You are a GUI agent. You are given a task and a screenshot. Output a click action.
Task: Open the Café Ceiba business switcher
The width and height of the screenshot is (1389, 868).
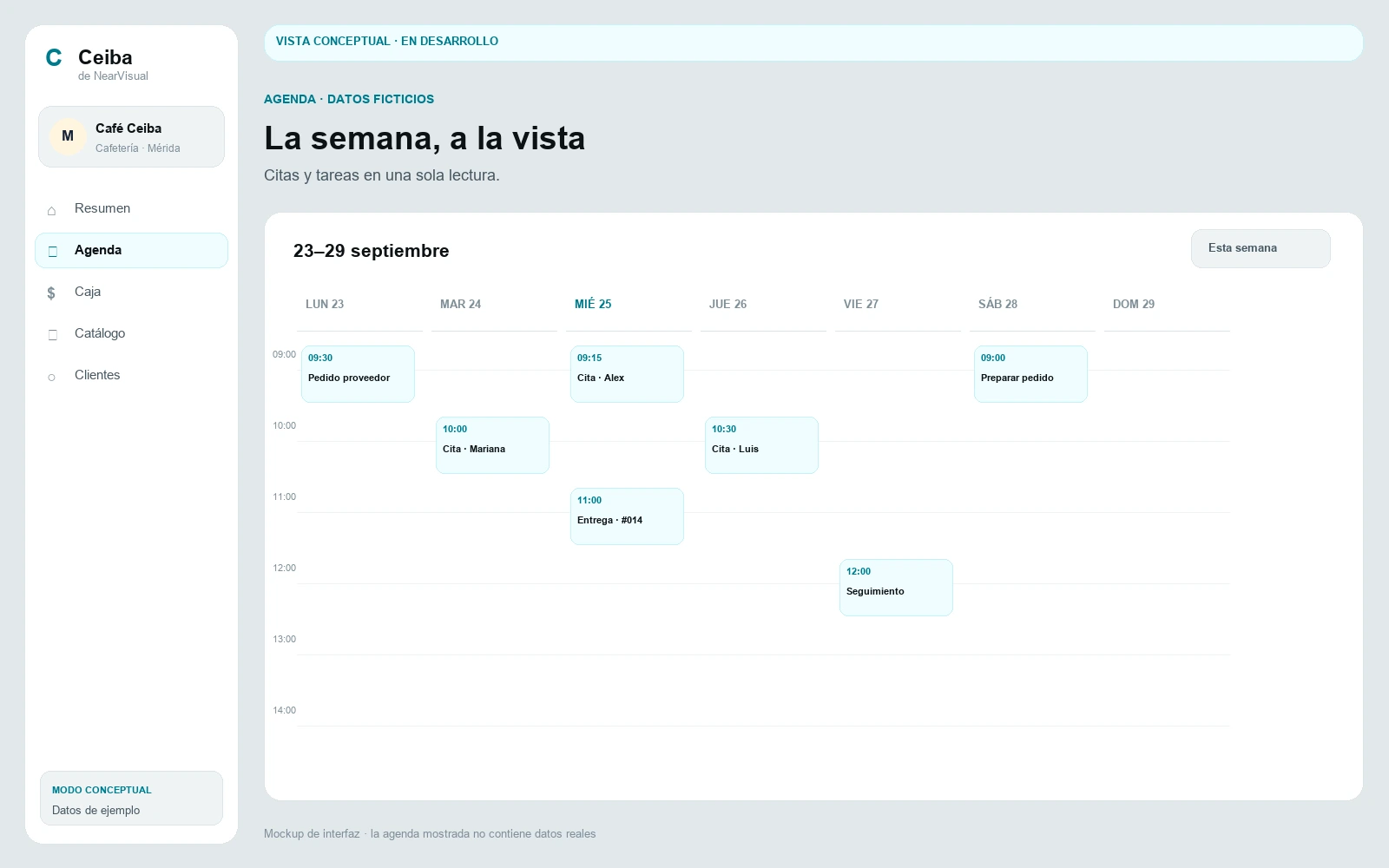point(131,136)
